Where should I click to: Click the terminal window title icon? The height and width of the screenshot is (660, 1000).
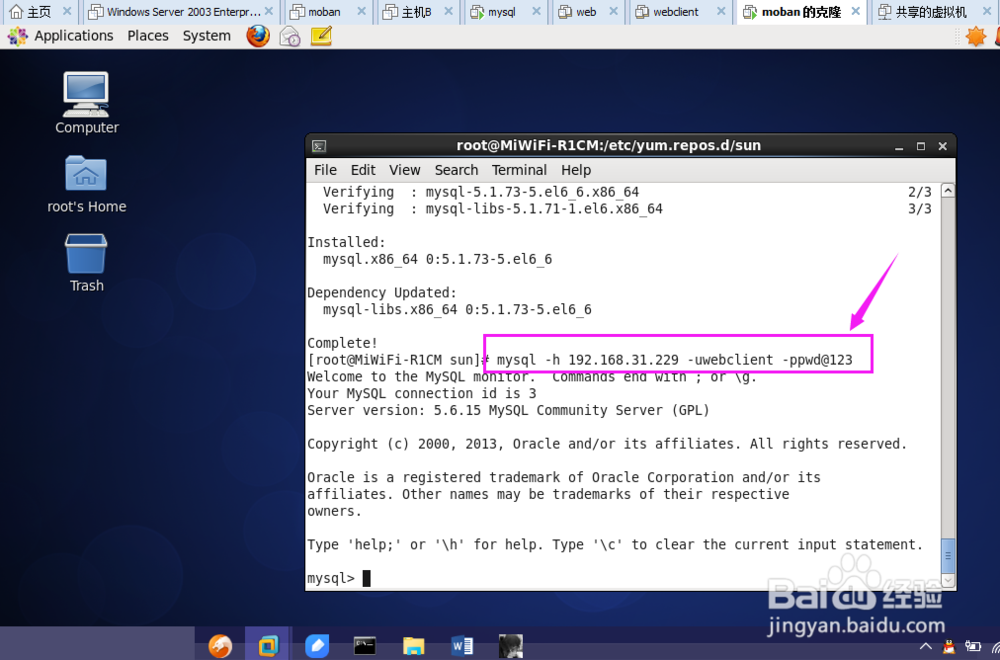[319, 146]
